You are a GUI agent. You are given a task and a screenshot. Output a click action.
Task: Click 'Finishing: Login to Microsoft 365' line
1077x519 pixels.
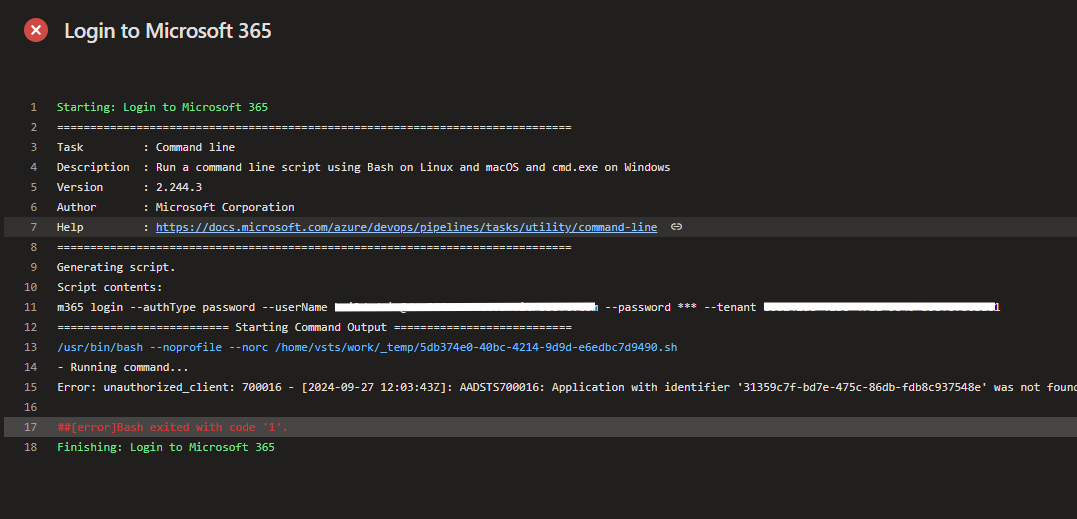tap(166, 447)
